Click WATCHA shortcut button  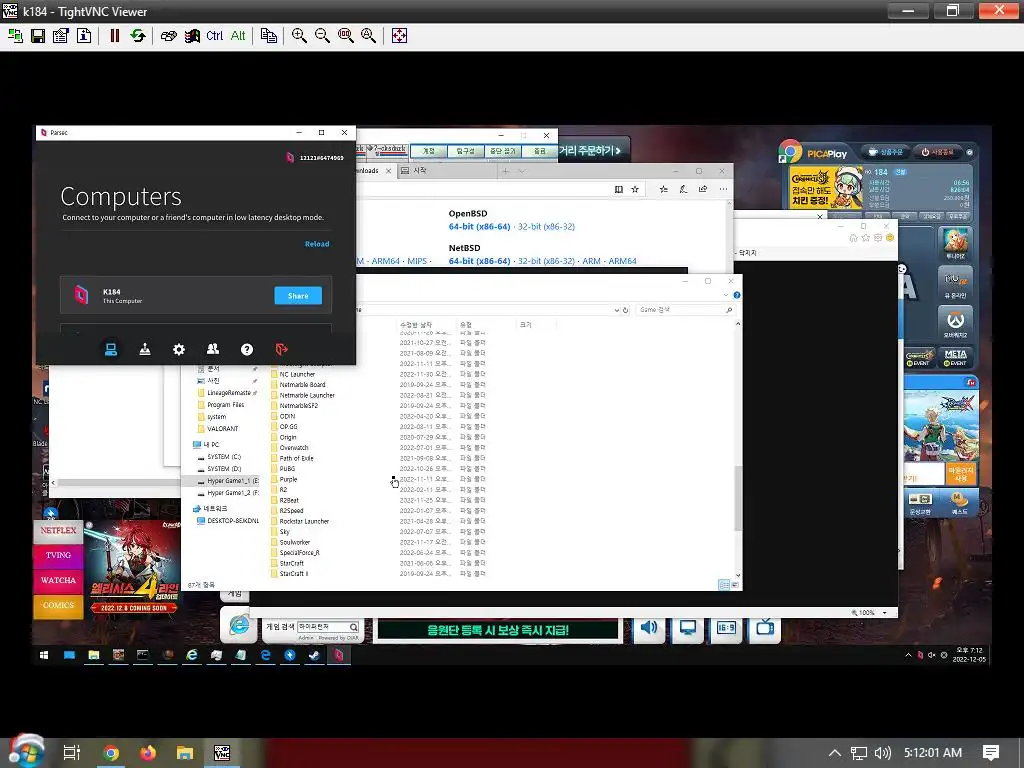(58, 580)
